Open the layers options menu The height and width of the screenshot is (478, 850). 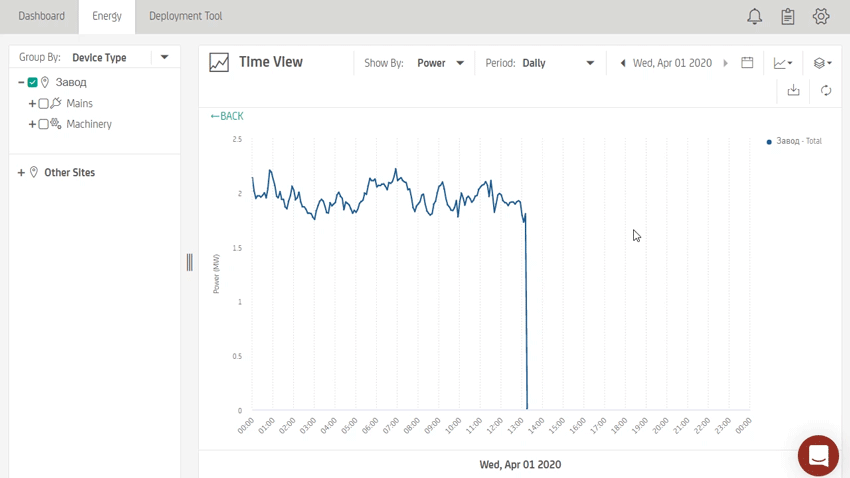pos(822,63)
